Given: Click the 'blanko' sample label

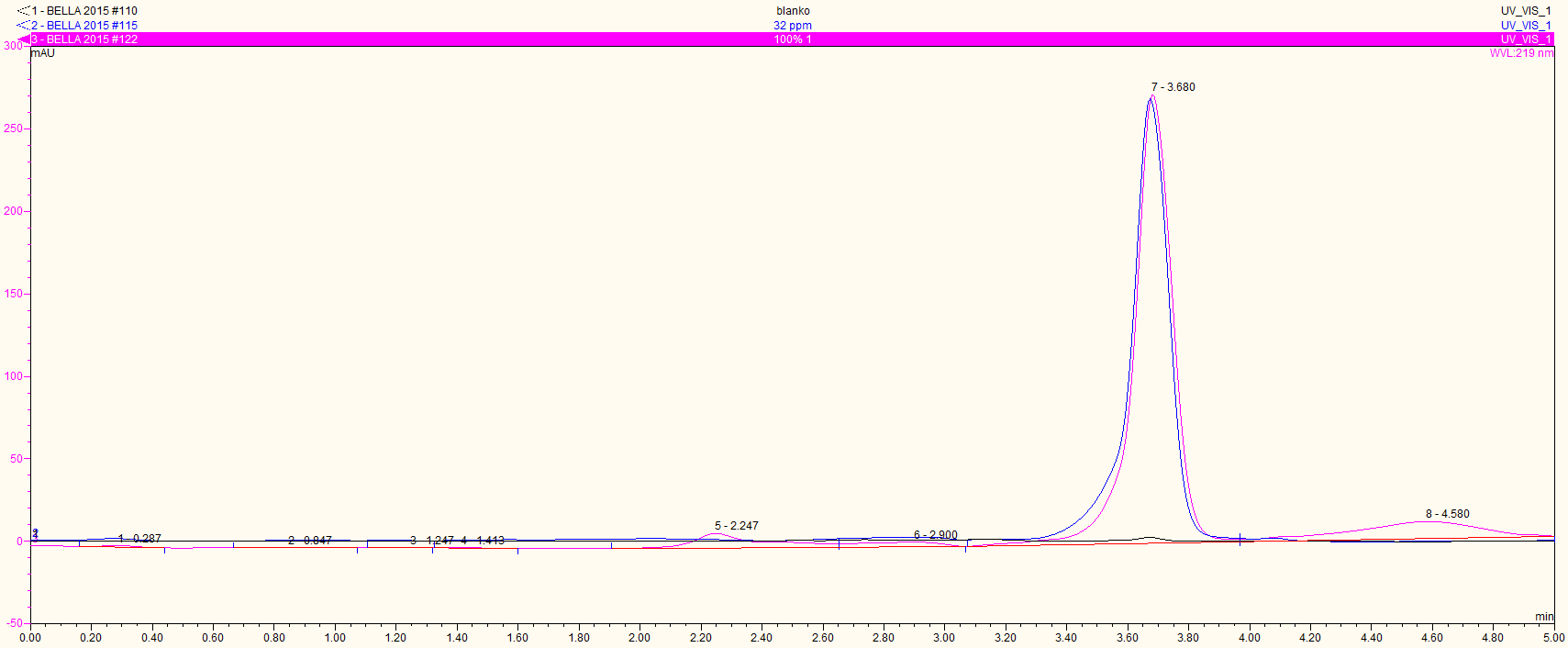Looking at the screenshot, I should point(793,11).
